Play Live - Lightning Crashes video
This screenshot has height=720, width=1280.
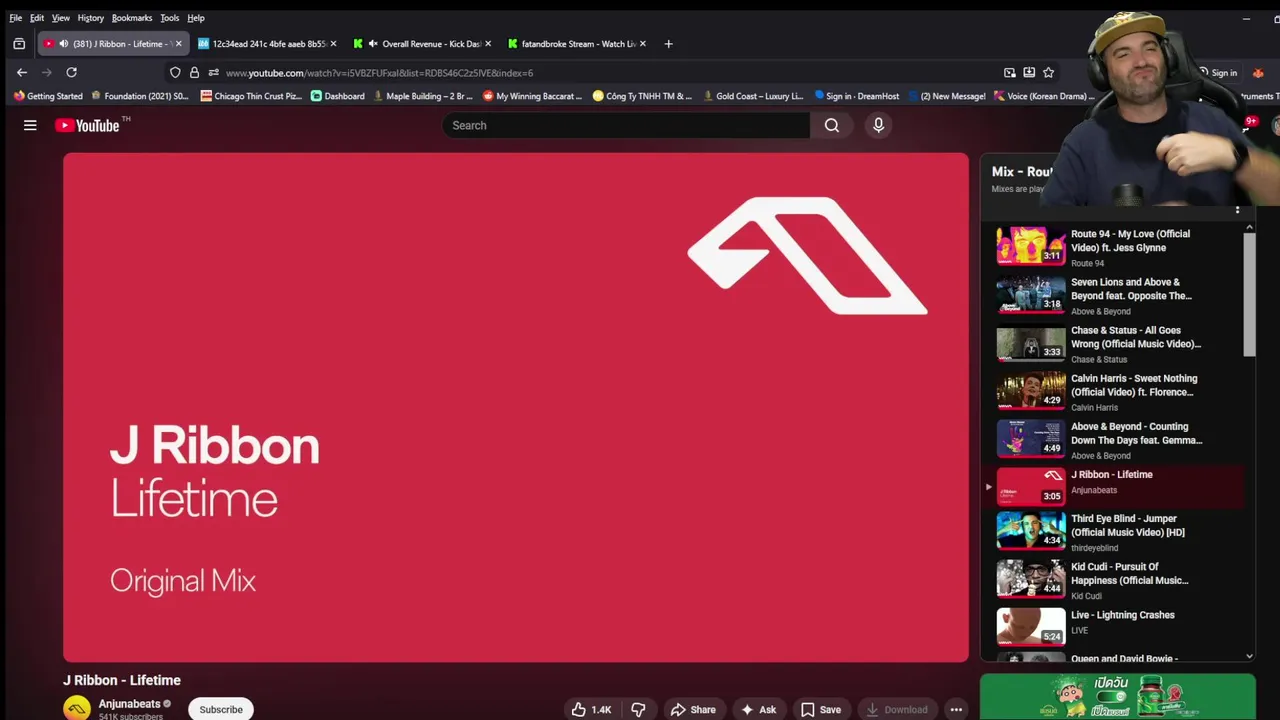pyautogui.click(x=1115, y=626)
